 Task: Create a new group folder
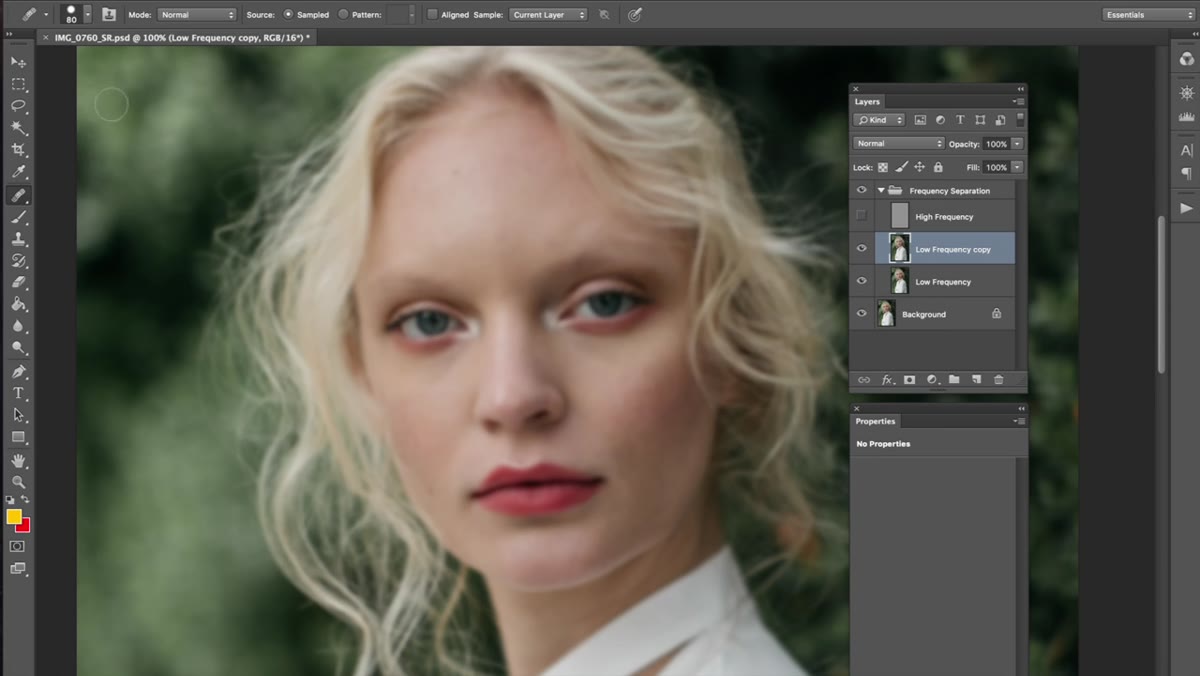tap(954, 380)
